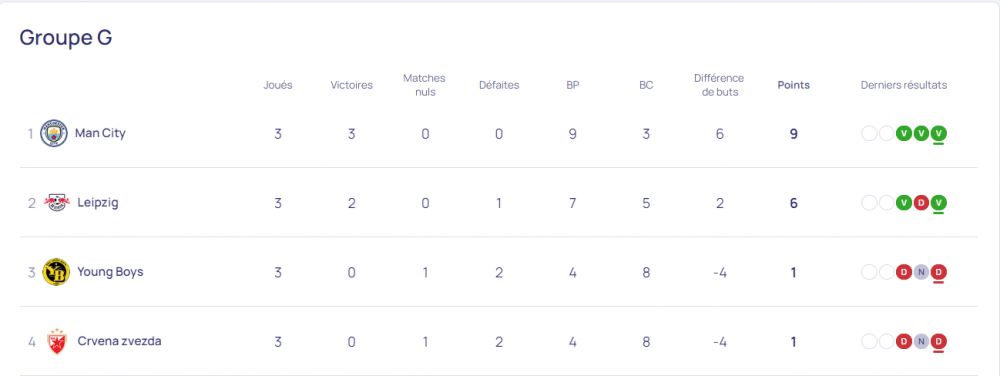This screenshot has height=376, width=1000.
Task: Open the Young Boys team link
Action: tap(110, 271)
